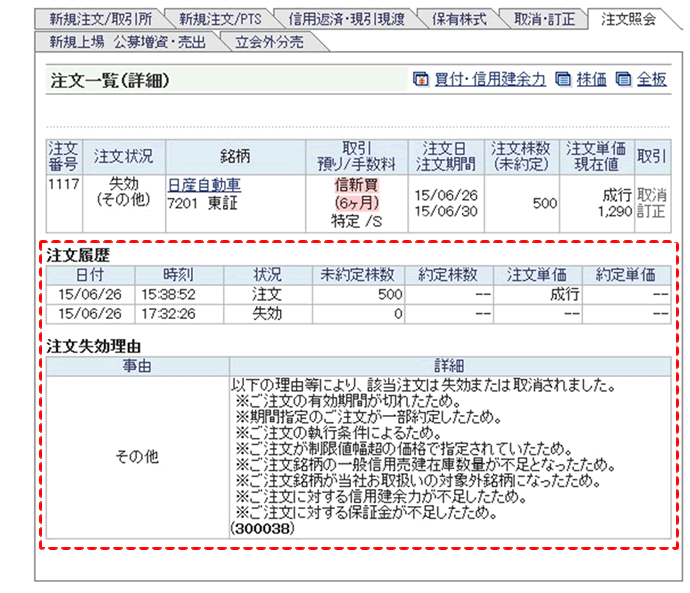The image size is (690, 593).
Task: Click the icon beside 買付・信用建余力
Action: pyautogui.click(x=421, y=80)
